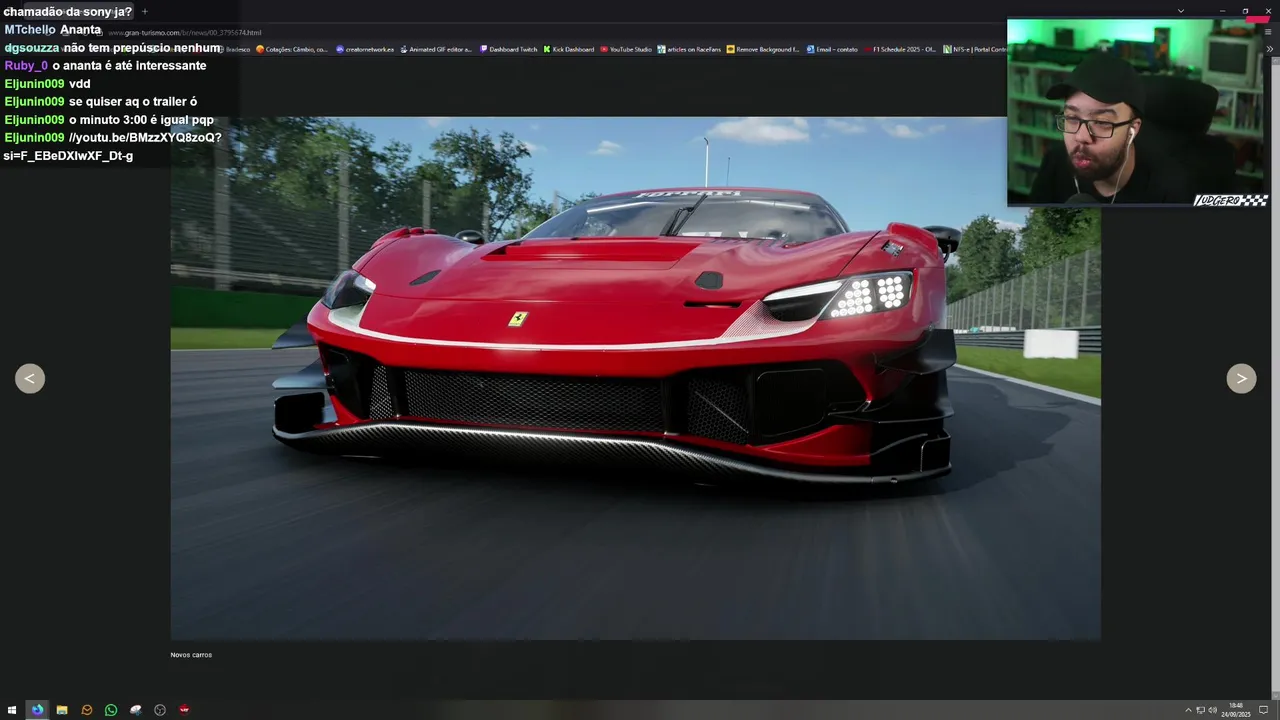
Task: Open WhatsApp from the taskbar
Action: point(111,710)
